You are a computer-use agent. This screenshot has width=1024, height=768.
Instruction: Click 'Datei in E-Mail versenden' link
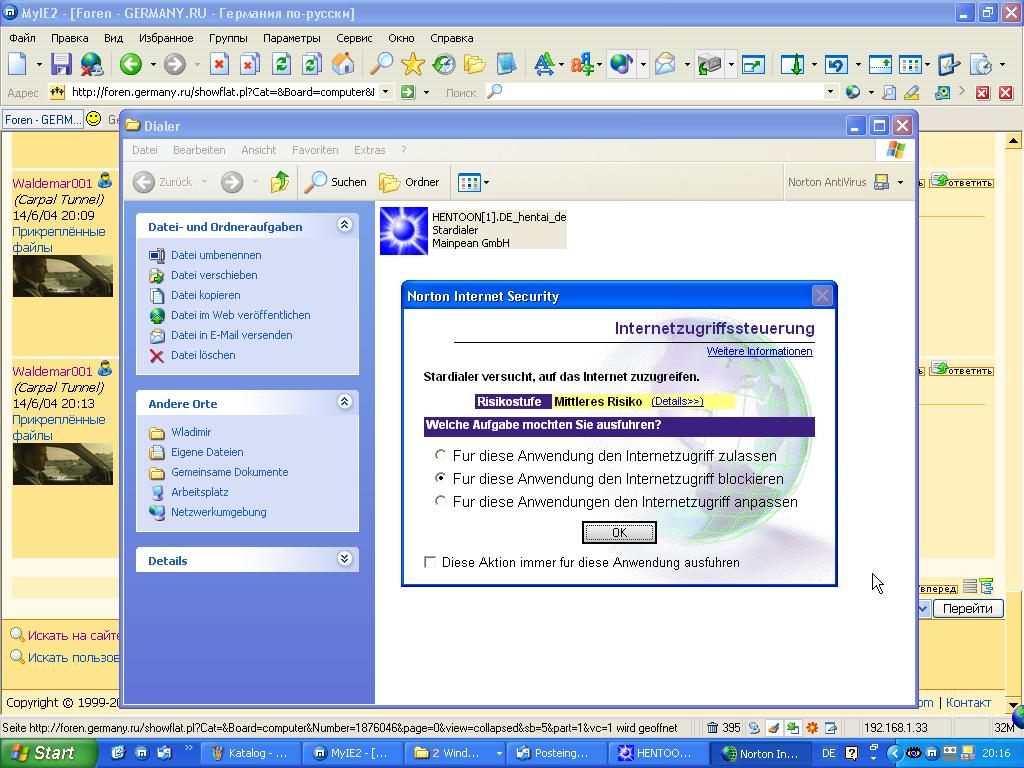click(x=231, y=335)
